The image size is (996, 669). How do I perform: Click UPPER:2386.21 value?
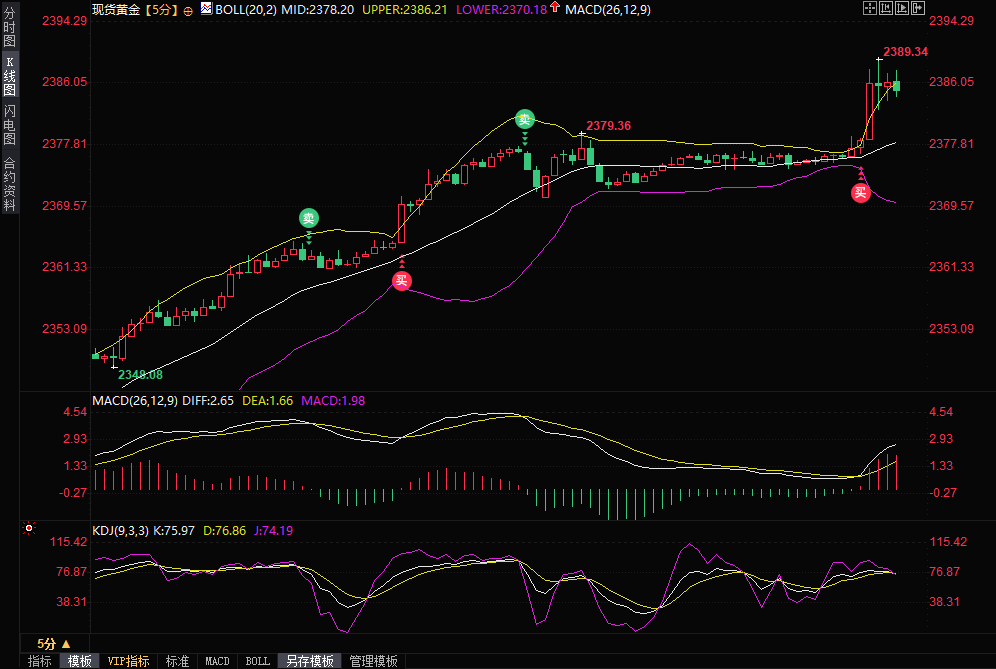coord(405,10)
